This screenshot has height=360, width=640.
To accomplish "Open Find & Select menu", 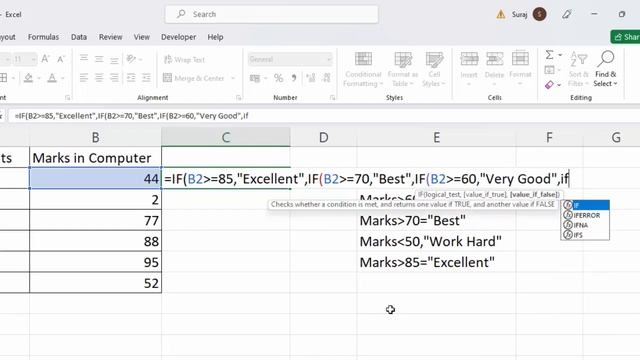I will click(605, 69).
